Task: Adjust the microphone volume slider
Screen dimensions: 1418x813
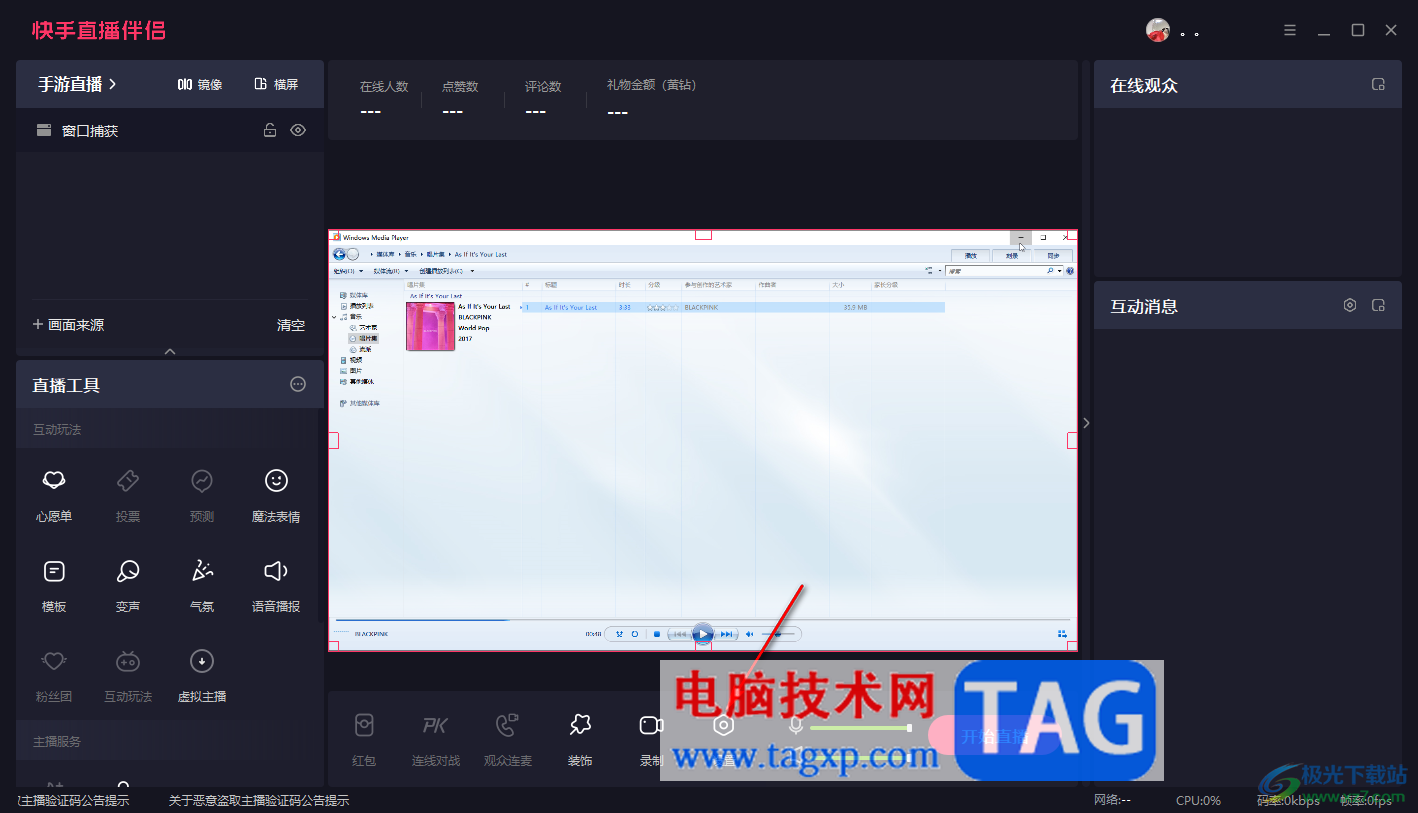Action: click(x=860, y=728)
